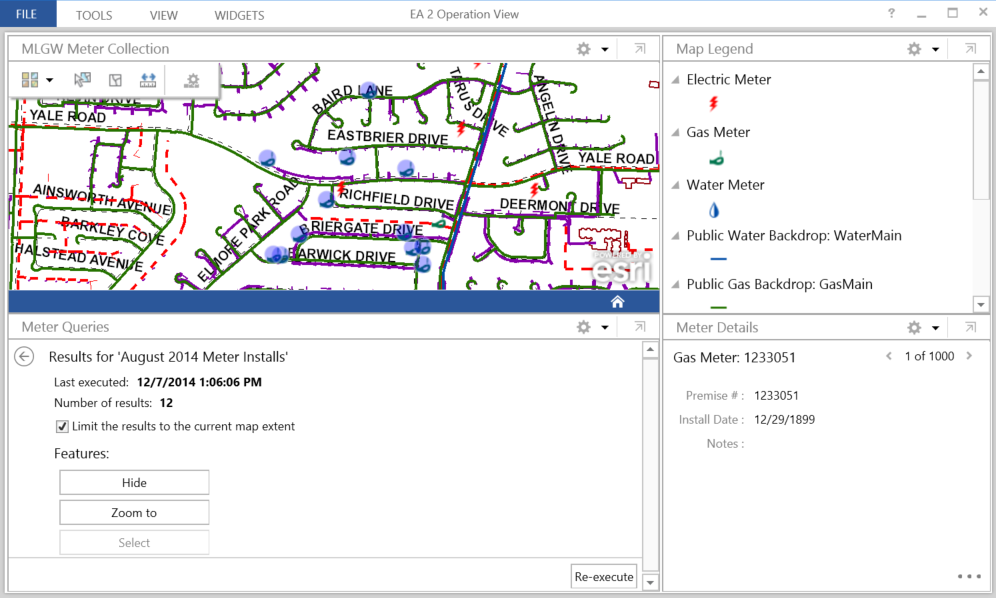The height and width of the screenshot is (598, 996).
Task: Click the Re-execute button
Action: pos(603,576)
